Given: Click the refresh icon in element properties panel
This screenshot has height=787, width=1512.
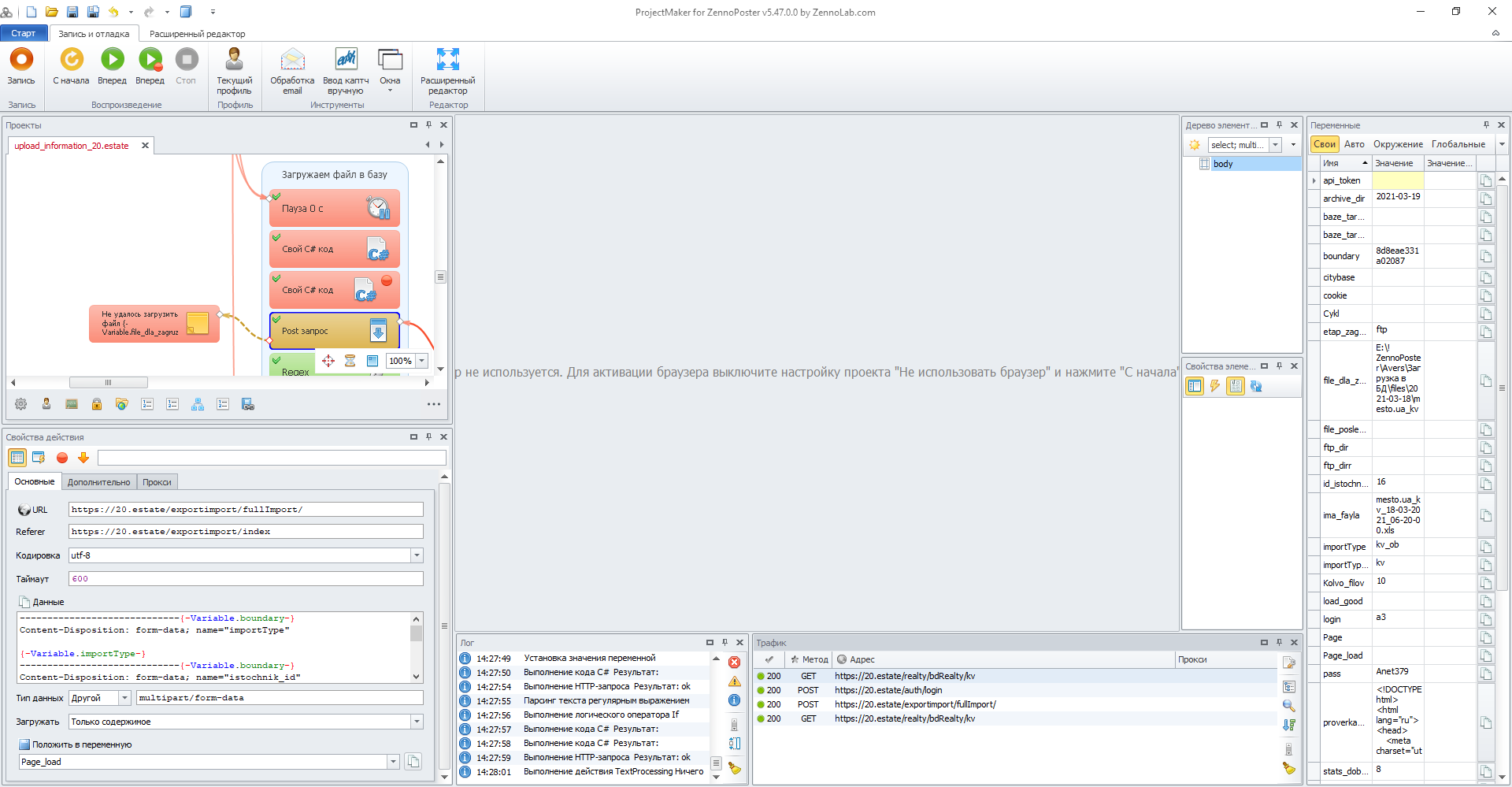Looking at the screenshot, I should tap(1256, 386).
